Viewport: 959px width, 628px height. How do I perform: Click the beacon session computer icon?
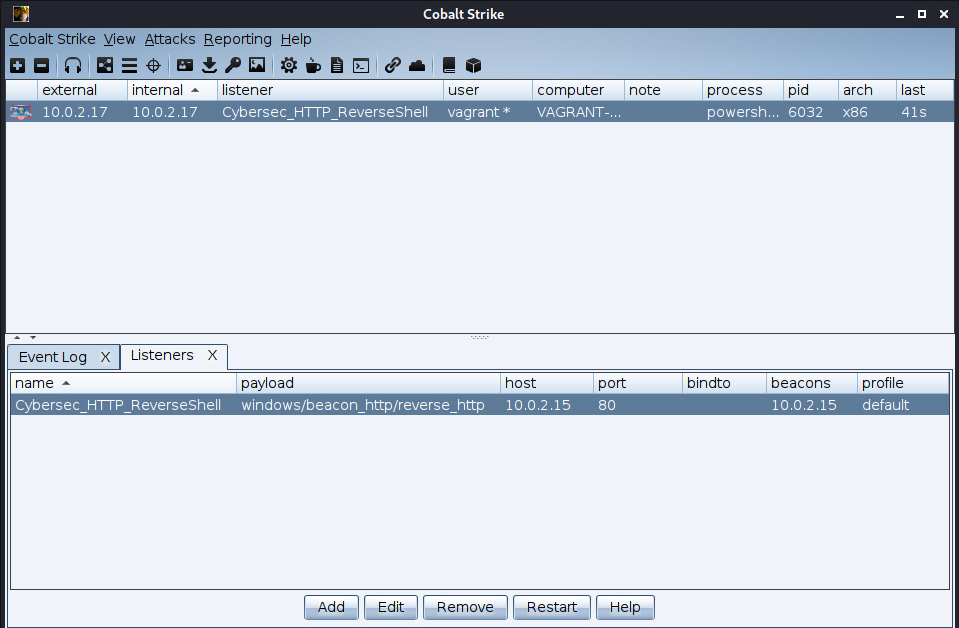(x=21, y=113)
